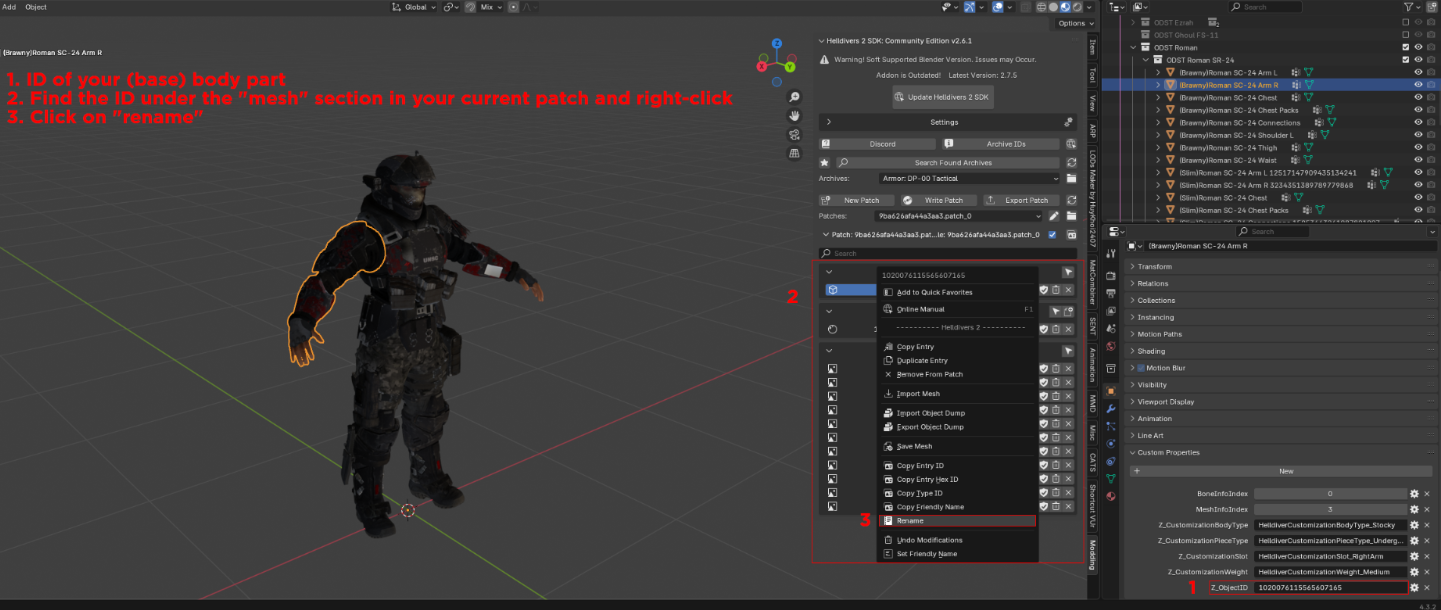The image size is (1441, 610).
Task: Click the camera view icon in viewport
Action: pos(794,134)
